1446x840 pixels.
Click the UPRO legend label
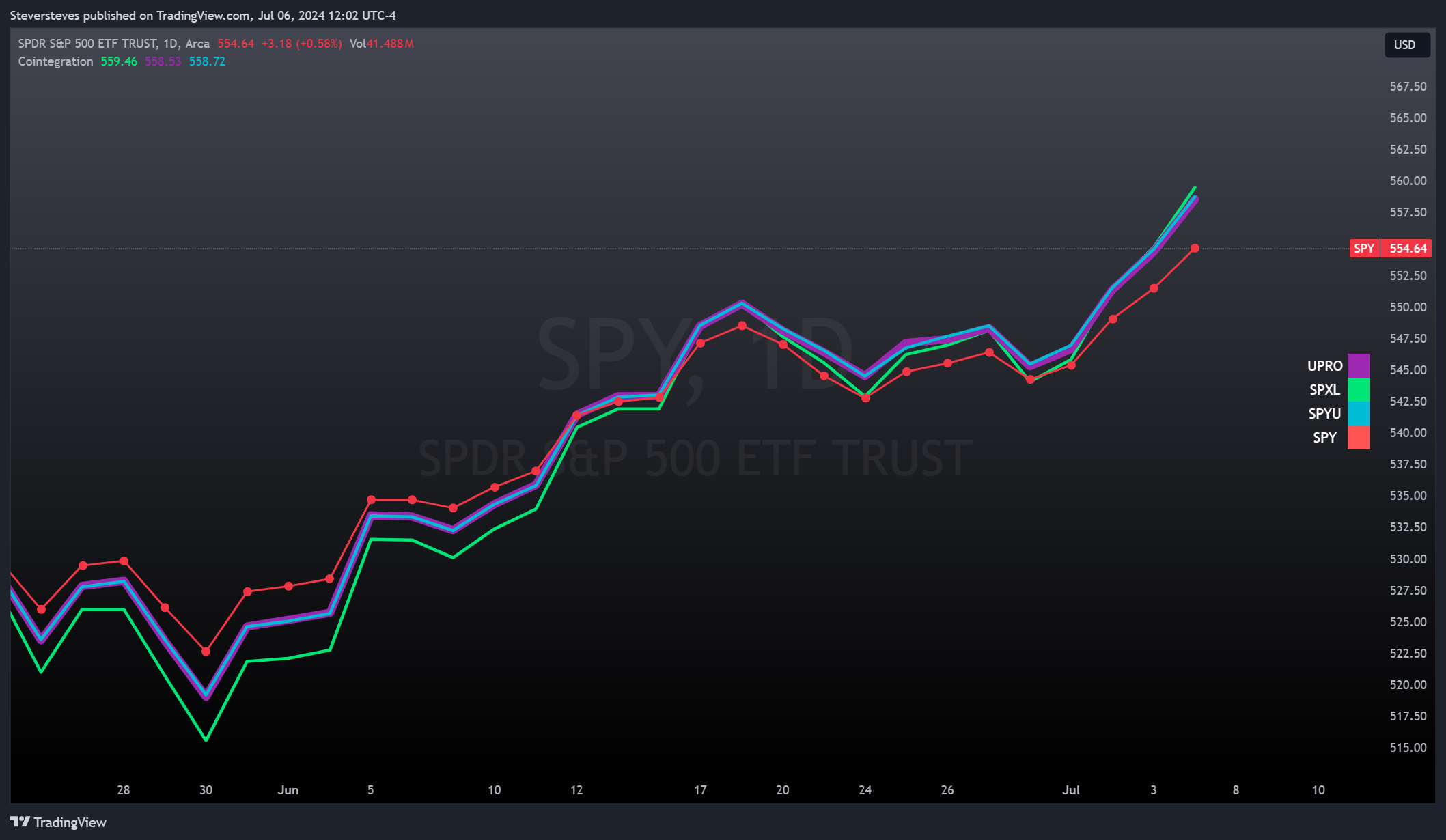coord(1324,366)
